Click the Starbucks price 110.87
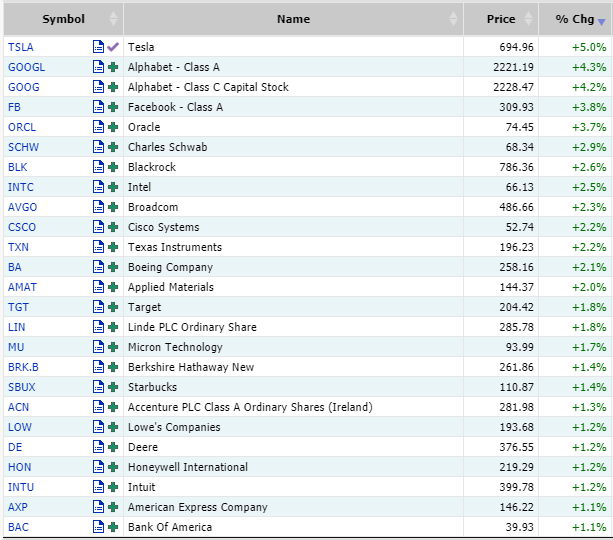 click(516, 387)
